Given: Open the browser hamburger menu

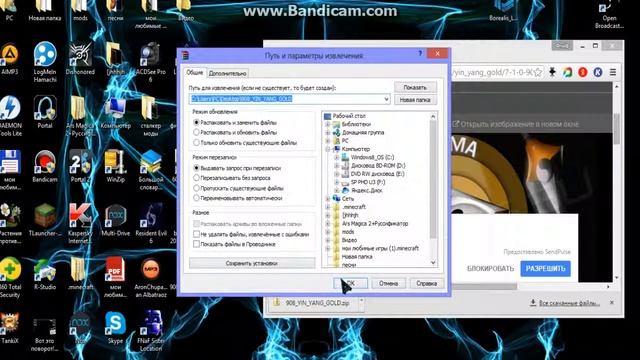Looking at the screenshot, I should pos(613,72).
